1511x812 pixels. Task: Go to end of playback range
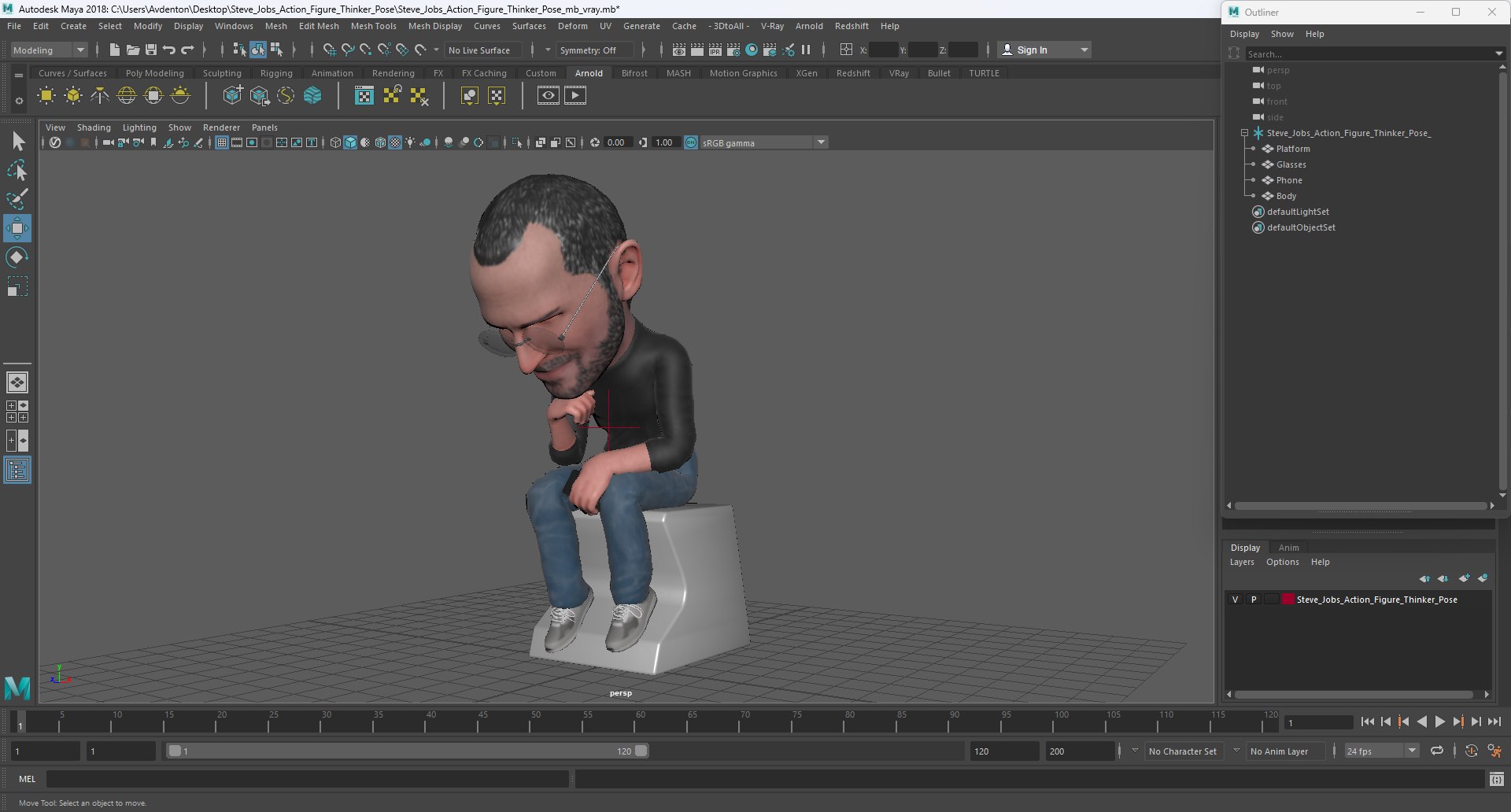pyautogui.click(x=1494, y=722)
